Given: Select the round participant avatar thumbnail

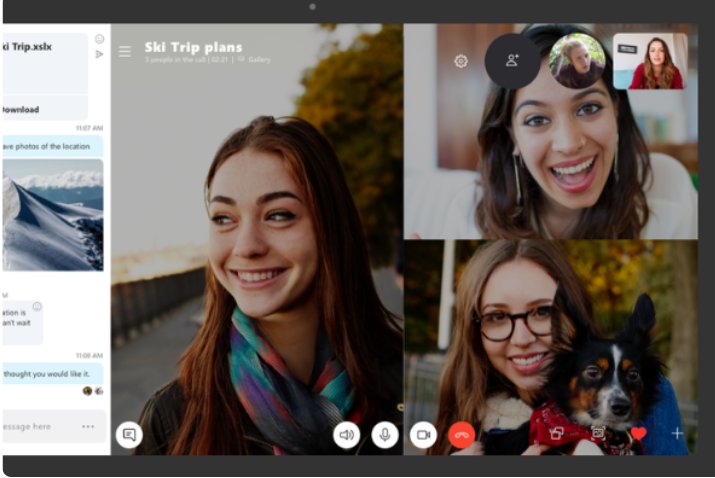Looking at the screenshot, I should coord(577,61).
